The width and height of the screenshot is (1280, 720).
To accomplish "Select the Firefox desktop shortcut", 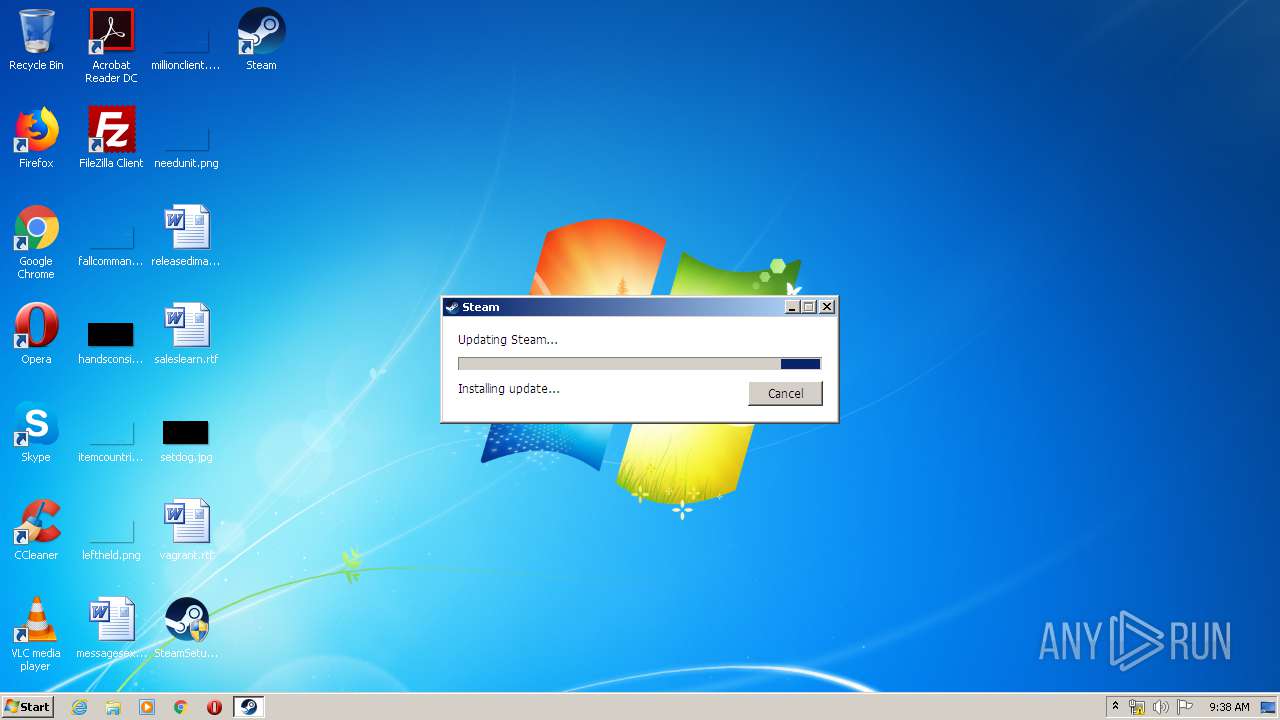I will [36, 138].
